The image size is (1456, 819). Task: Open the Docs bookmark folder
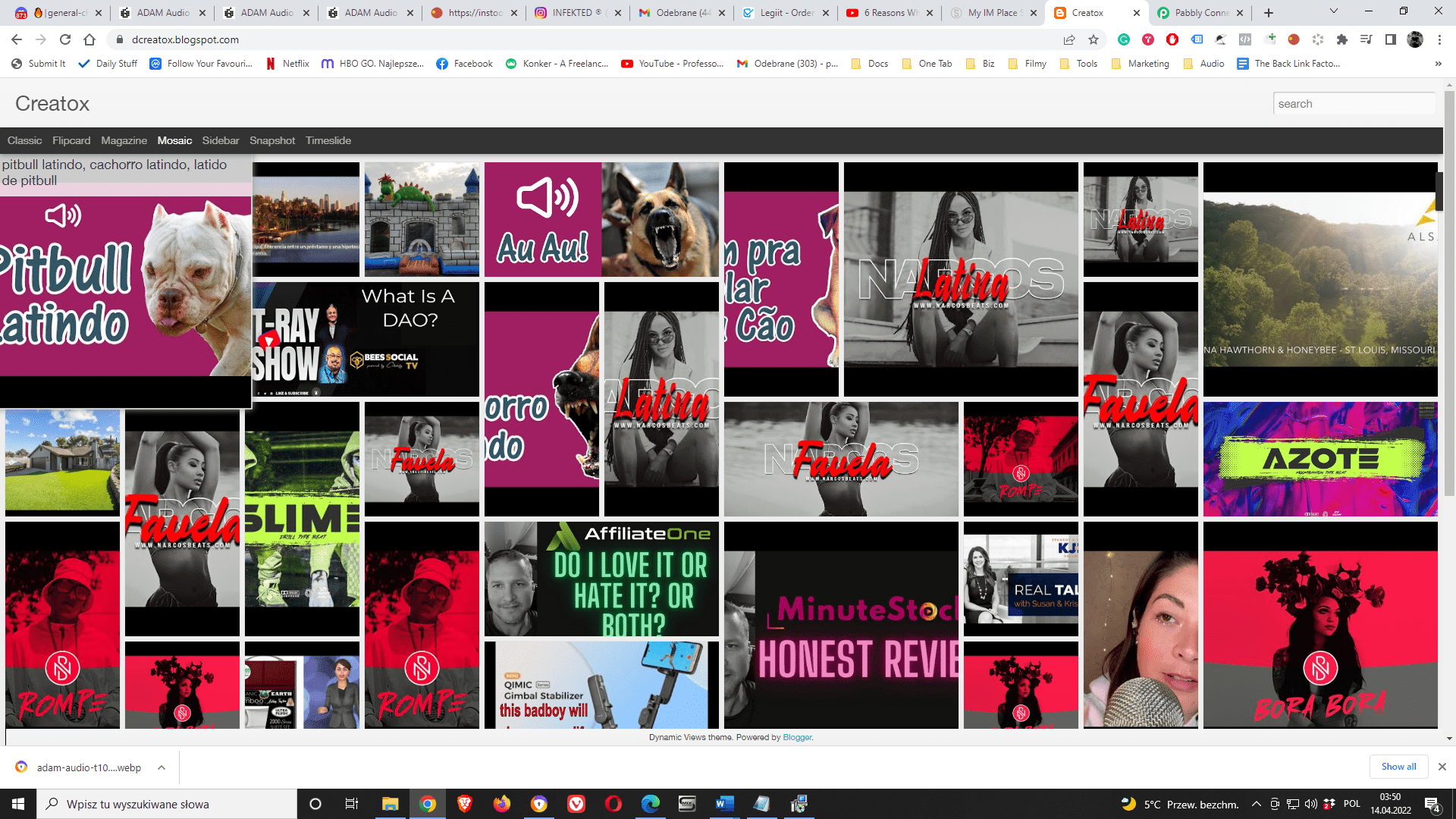[869, 64]
